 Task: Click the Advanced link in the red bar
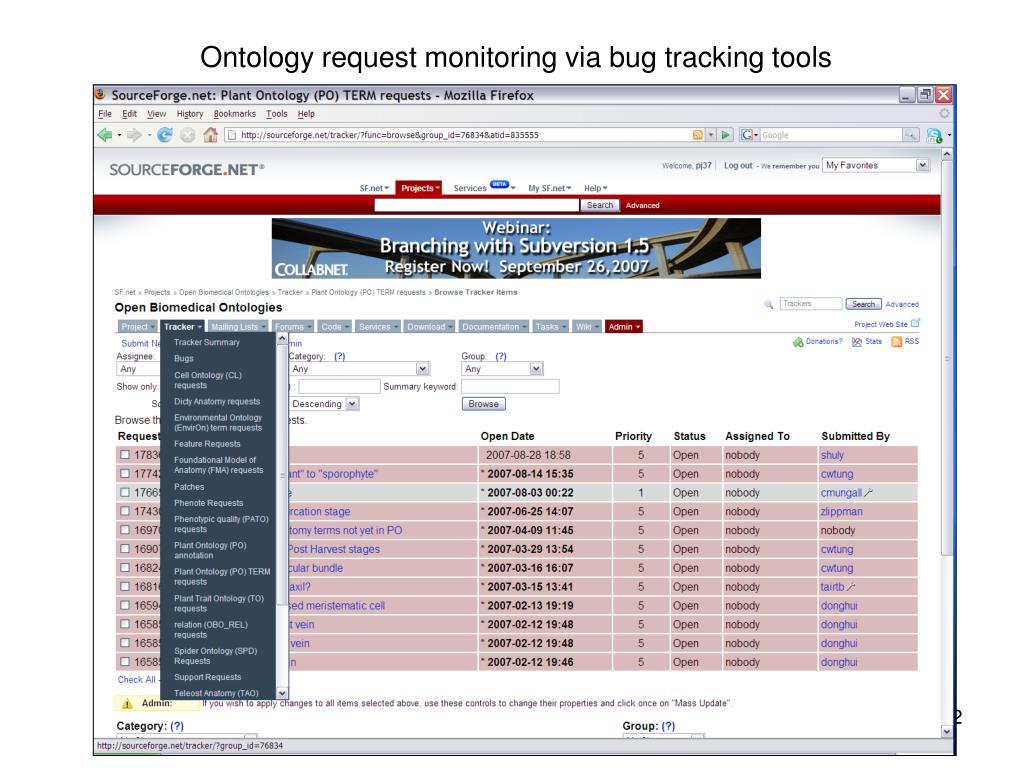[x=643, y=205]
